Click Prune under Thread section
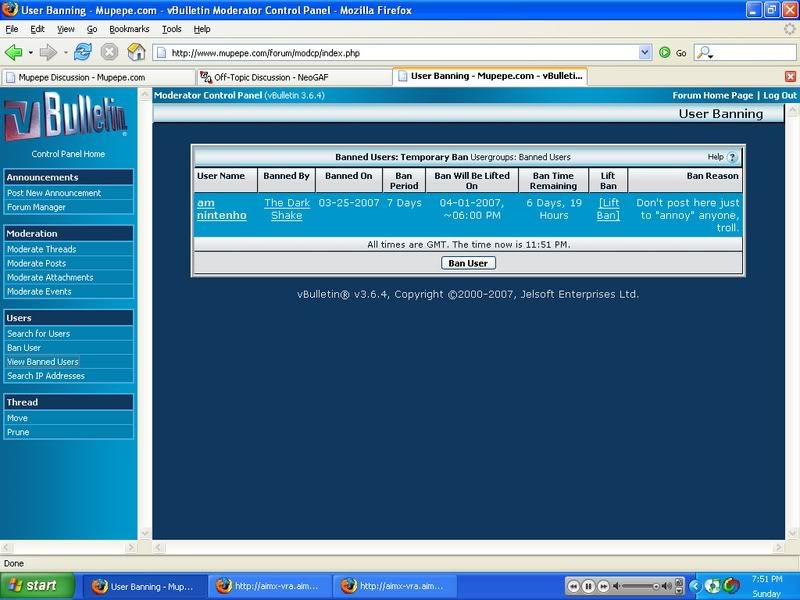 pos(18,432)
